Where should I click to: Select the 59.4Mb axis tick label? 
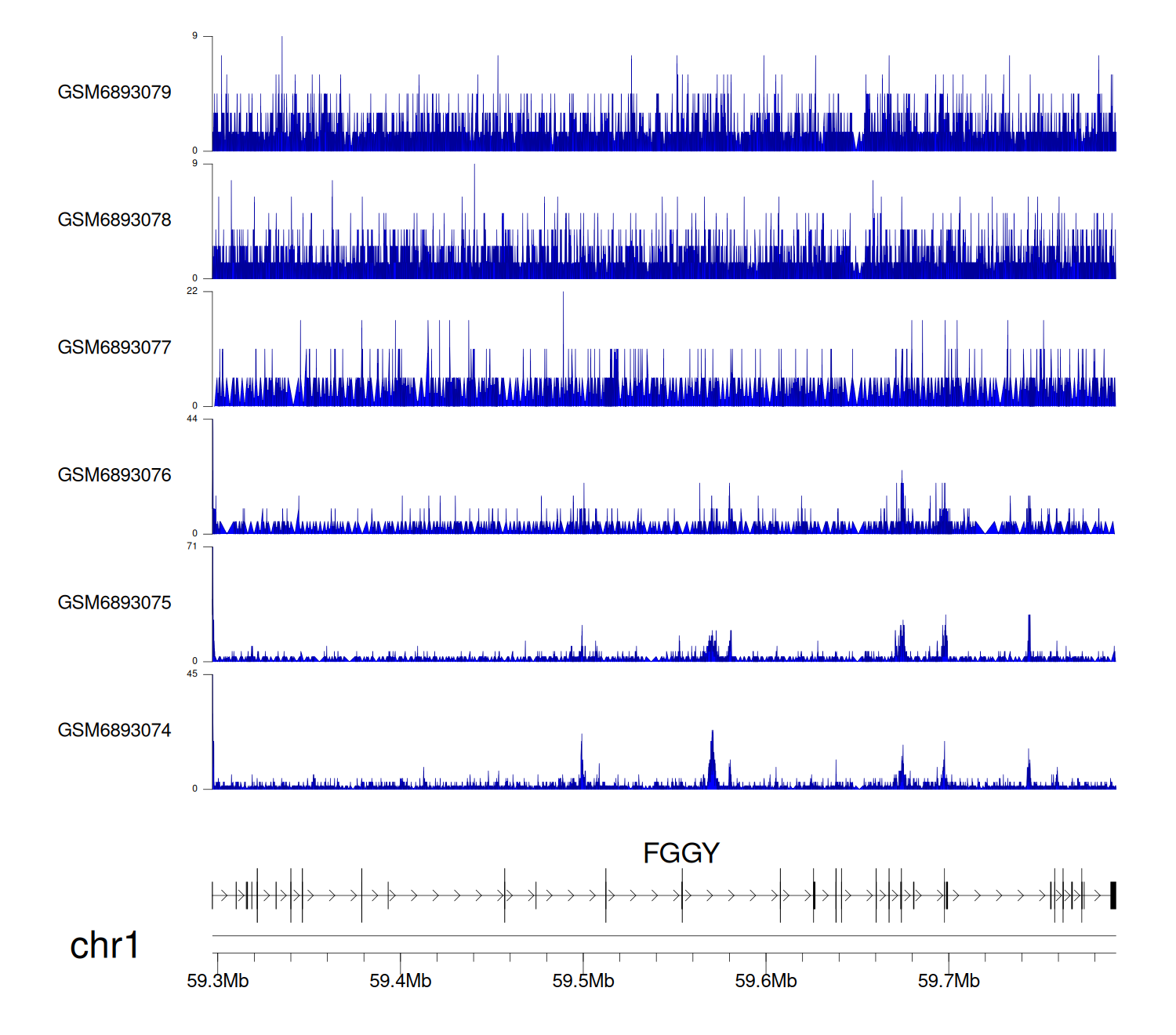[401, 981]
